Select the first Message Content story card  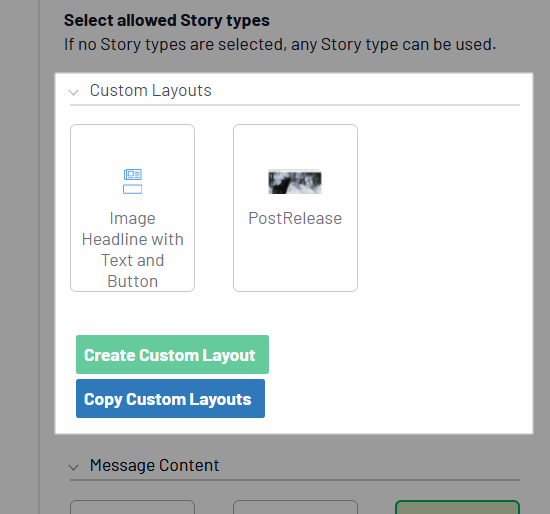133,507
